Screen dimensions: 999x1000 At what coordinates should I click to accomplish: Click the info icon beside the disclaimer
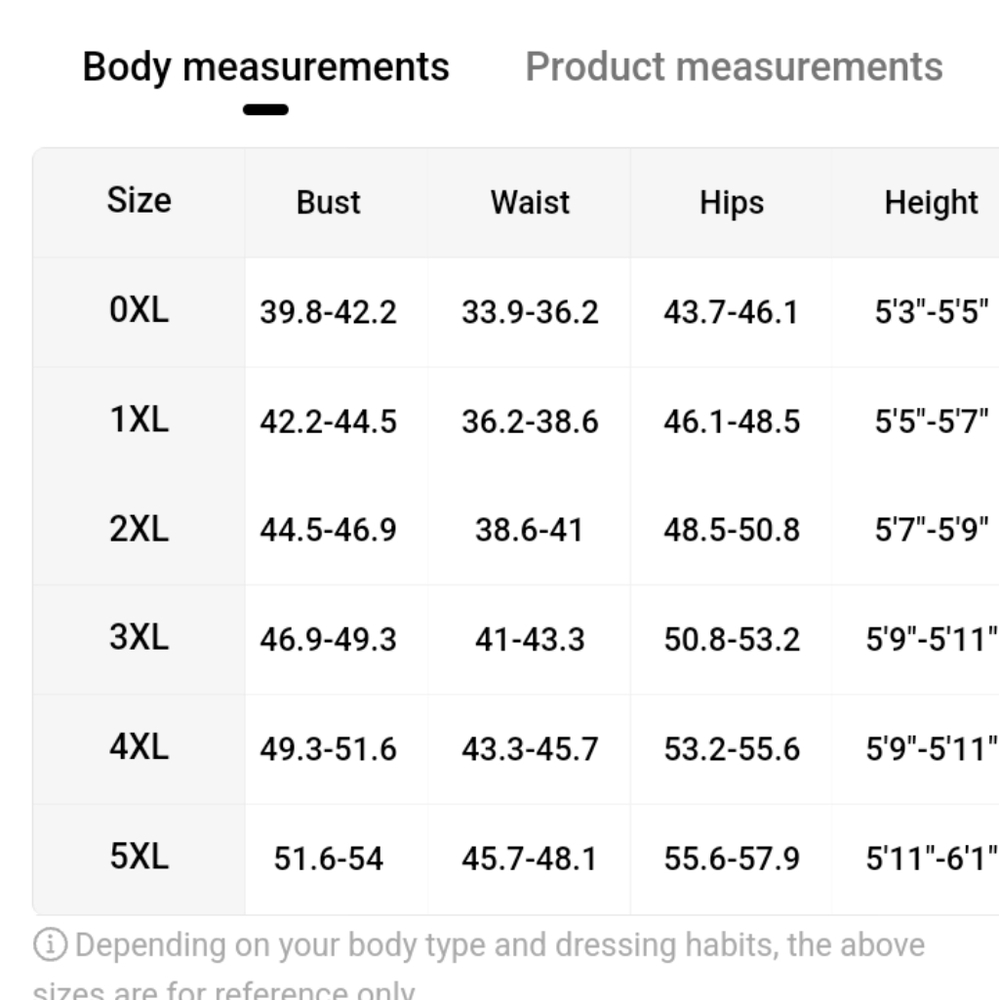(50, 945)
